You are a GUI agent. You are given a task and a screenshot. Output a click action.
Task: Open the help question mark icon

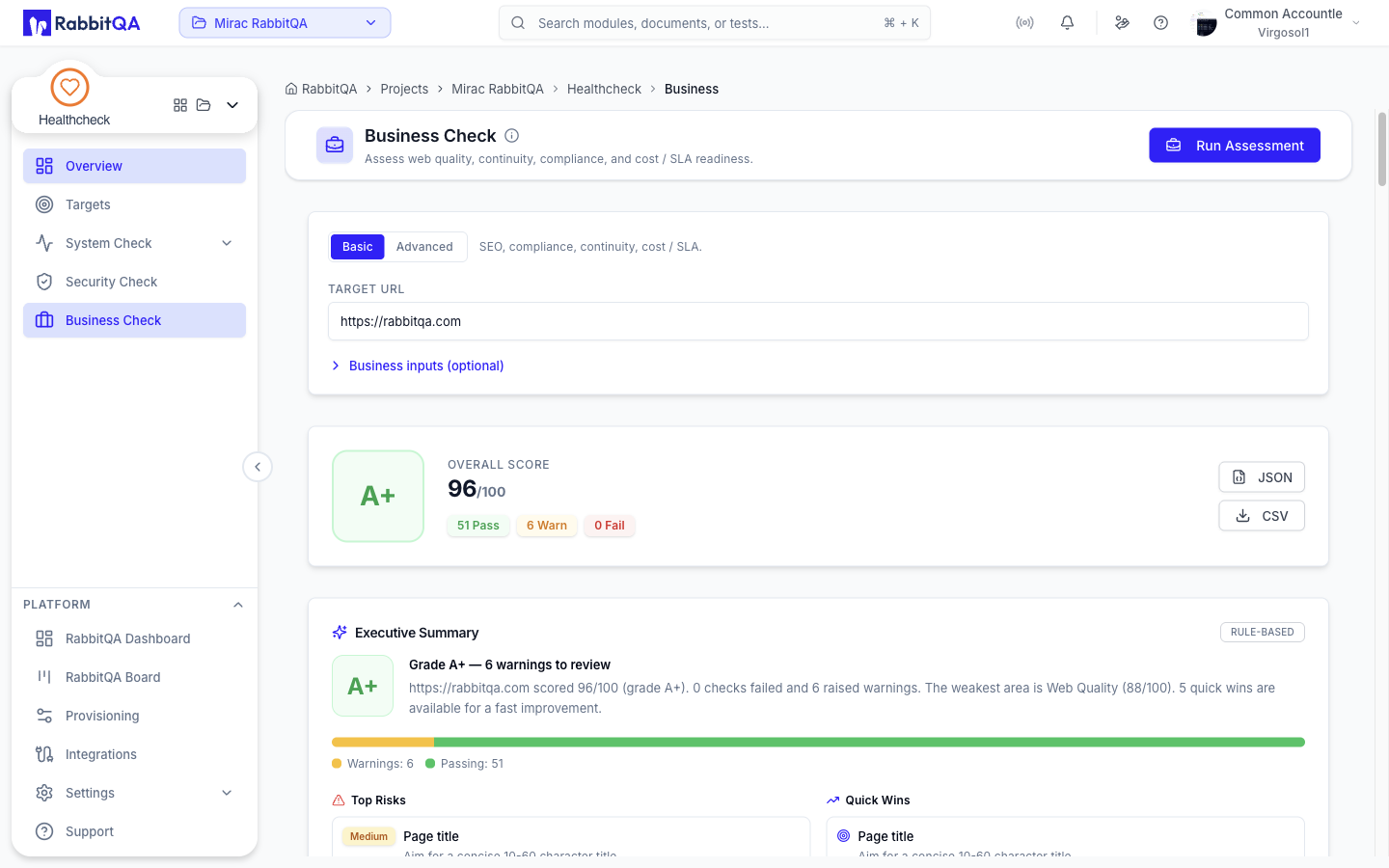(1160, 23)
